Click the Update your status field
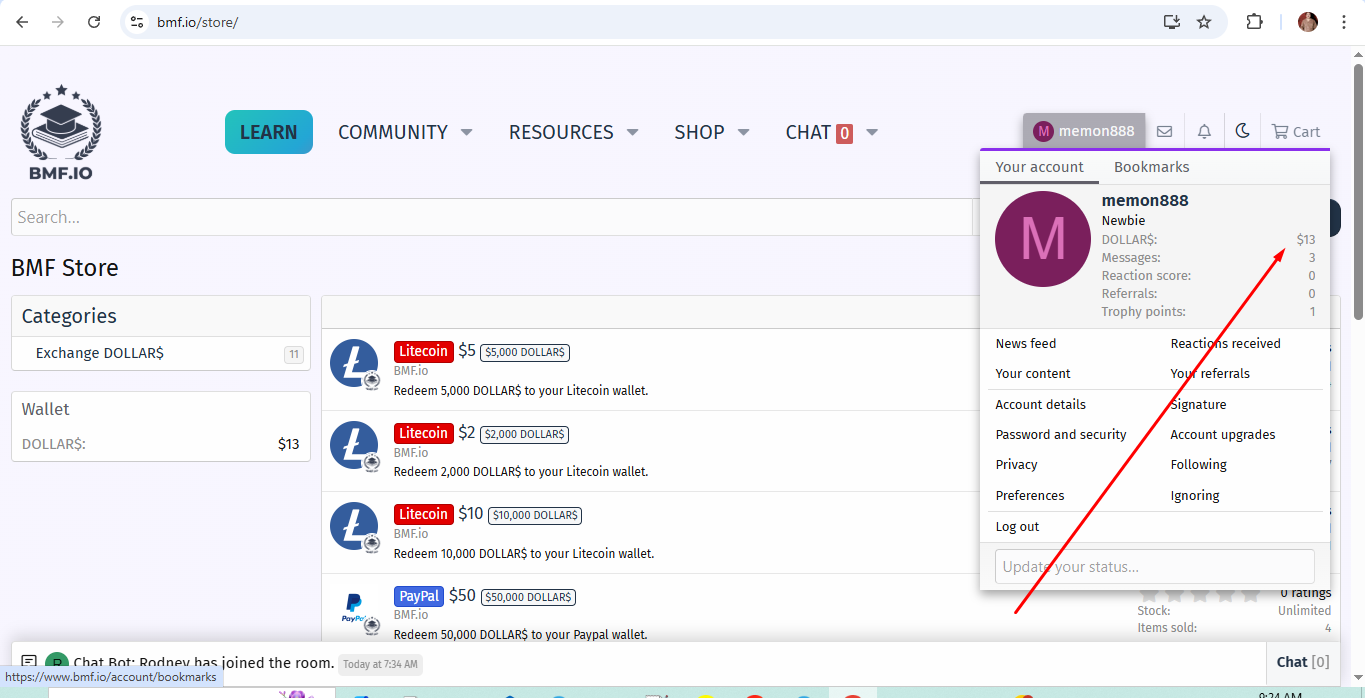Viewport: 1365px width, 698px height. (x=1155, y=566)
